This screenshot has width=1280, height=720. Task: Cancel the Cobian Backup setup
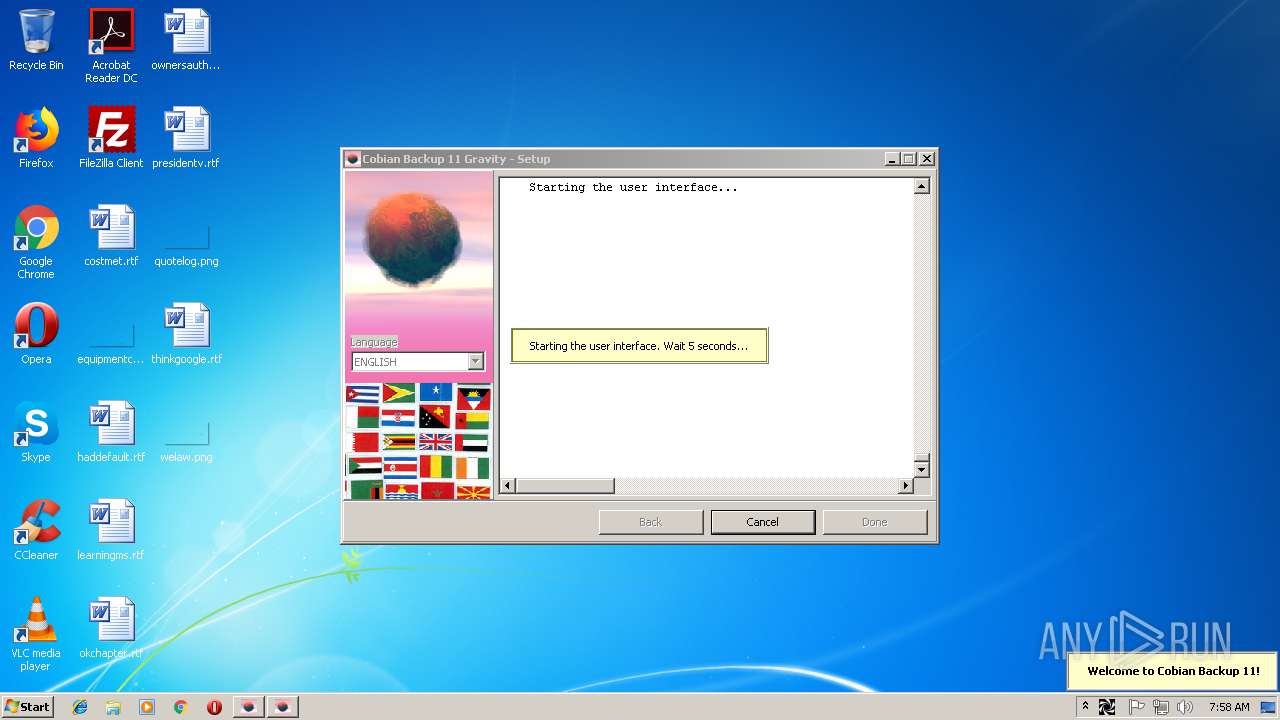pos(762,522)
